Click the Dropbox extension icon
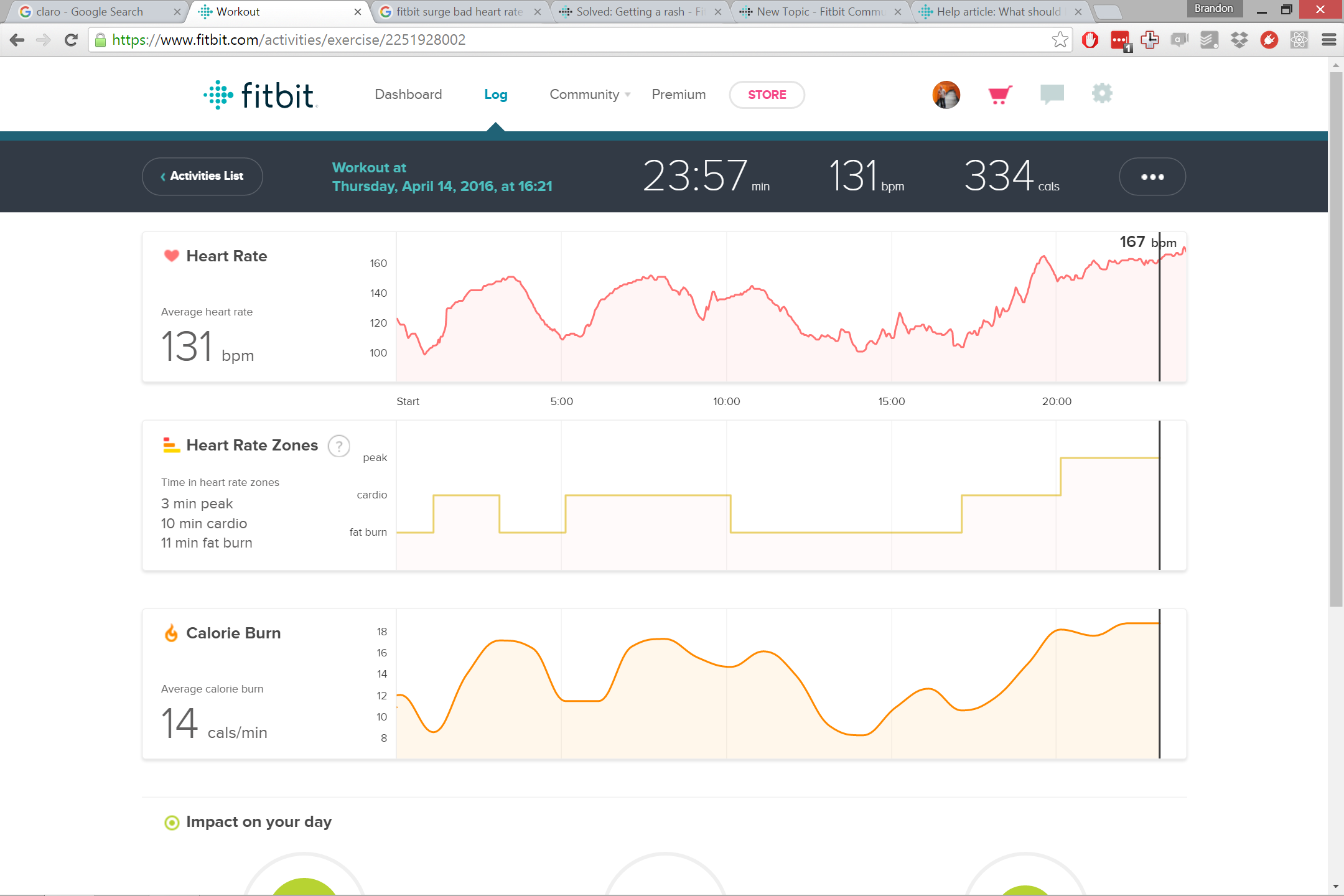This screenshot has height=896, width=1344. point(1239,40)
